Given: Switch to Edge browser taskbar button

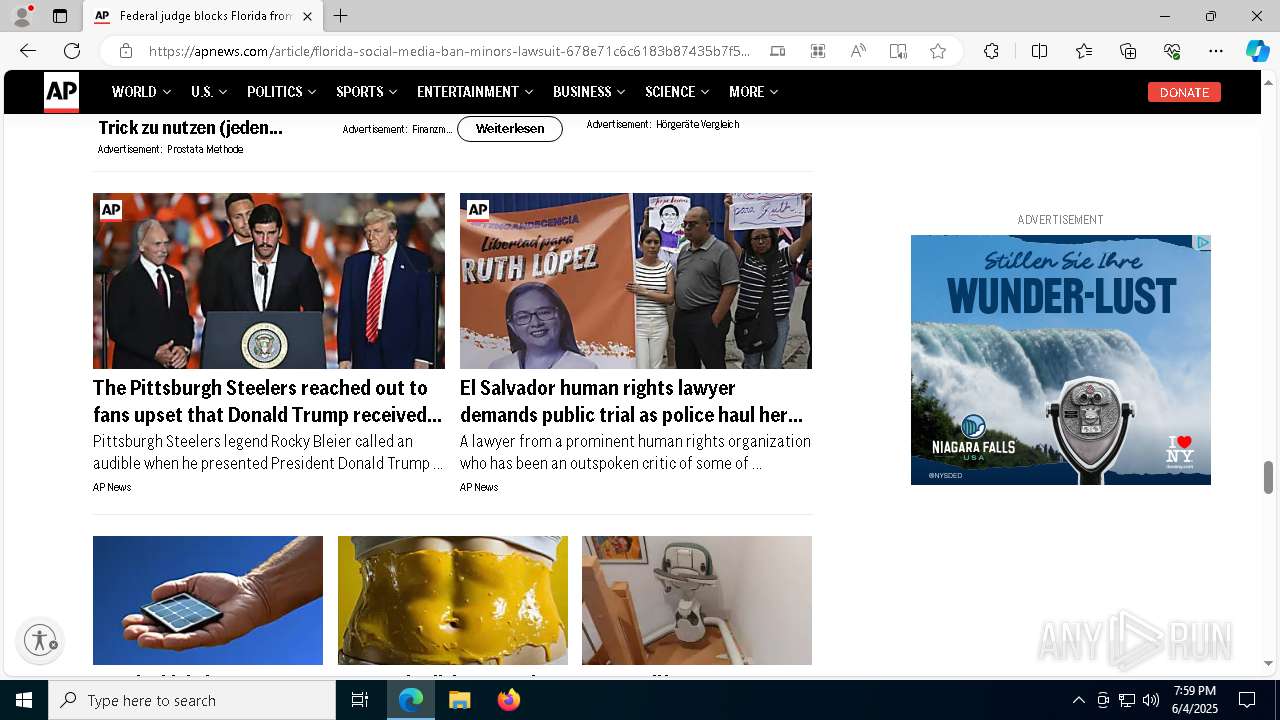Looking at the screenshot, I should pyautogui.click(x=411, y=700).
